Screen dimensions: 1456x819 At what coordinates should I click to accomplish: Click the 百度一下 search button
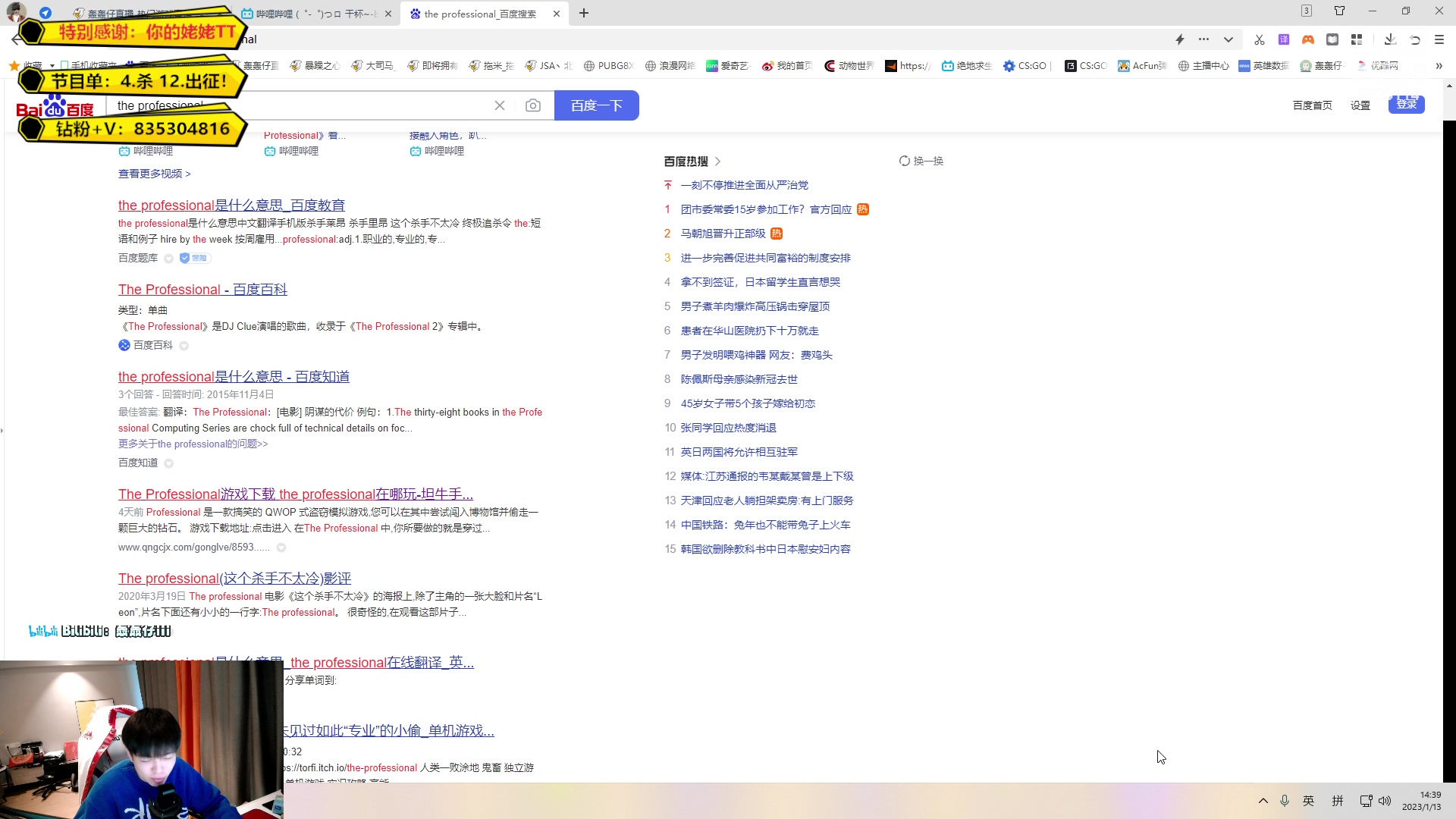click(597, 105)
